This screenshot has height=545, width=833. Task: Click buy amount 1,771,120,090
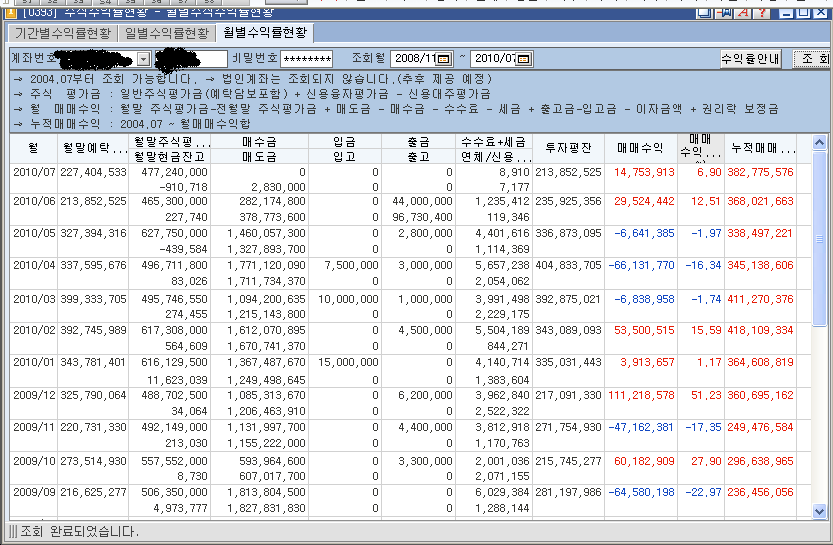[x=266, y=265]
